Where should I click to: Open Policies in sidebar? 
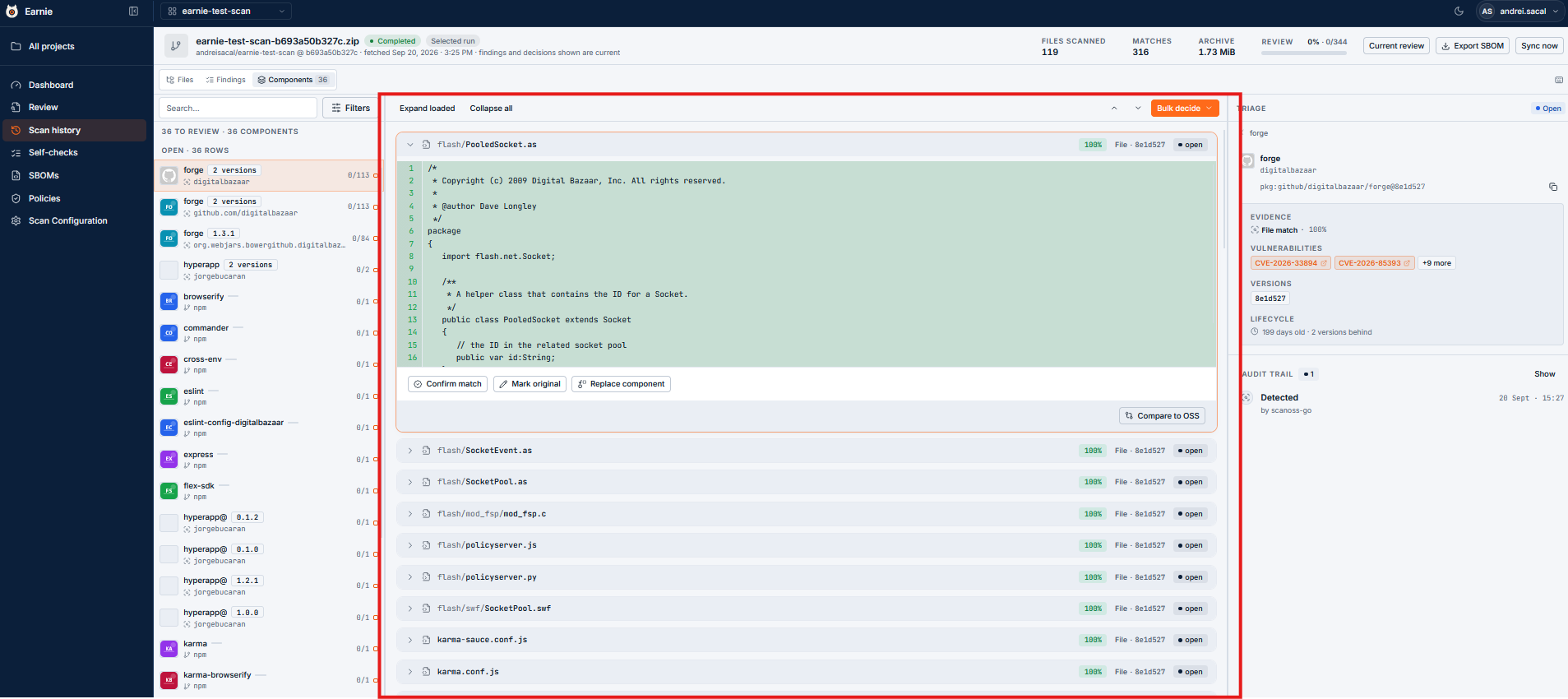coord(44,199)
